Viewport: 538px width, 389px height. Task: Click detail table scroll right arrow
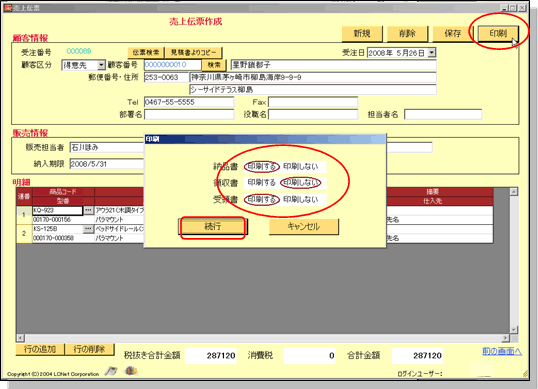click(x=505, y=338)
